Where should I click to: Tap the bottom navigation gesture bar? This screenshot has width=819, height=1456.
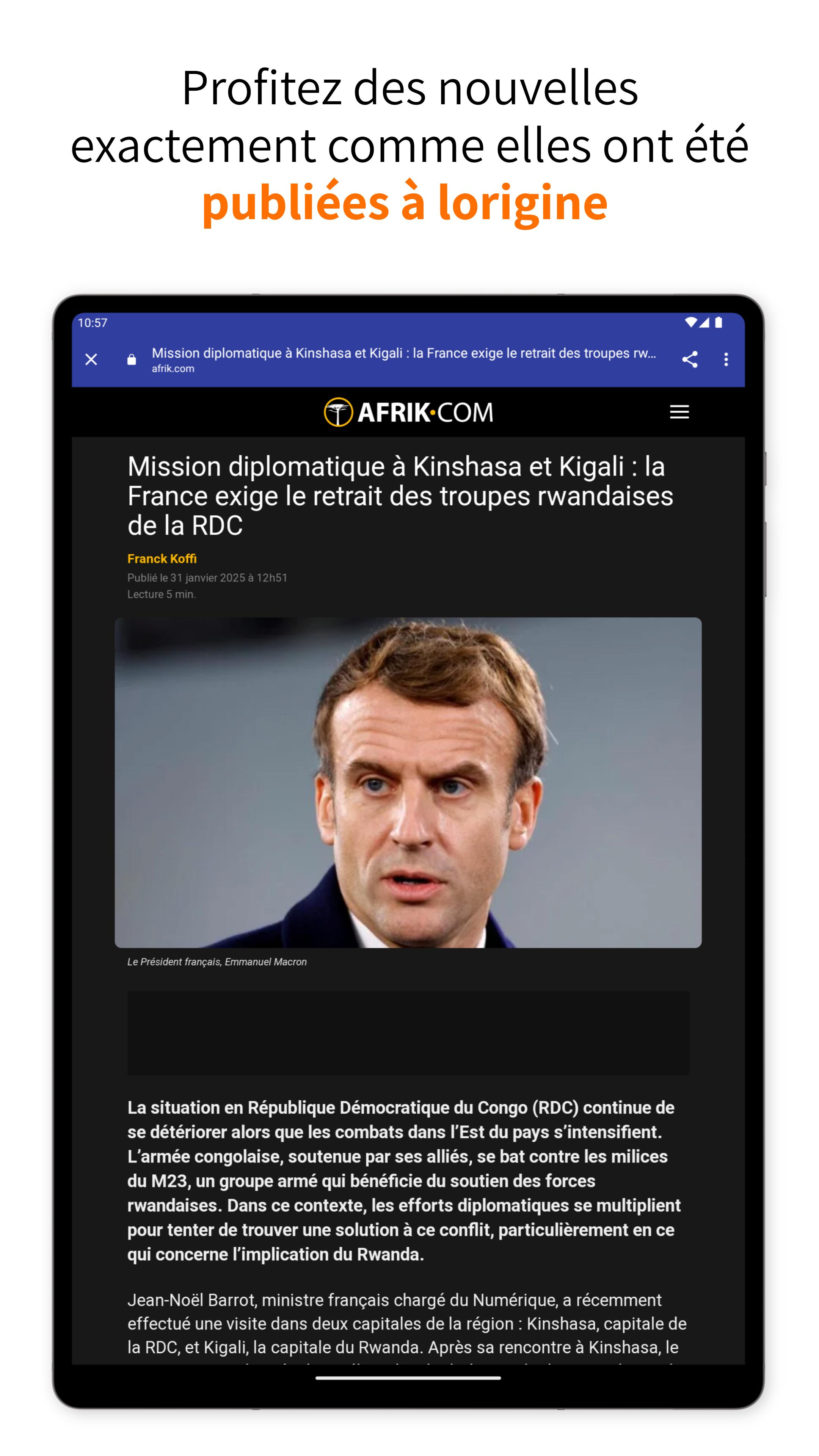[408, 1378]
